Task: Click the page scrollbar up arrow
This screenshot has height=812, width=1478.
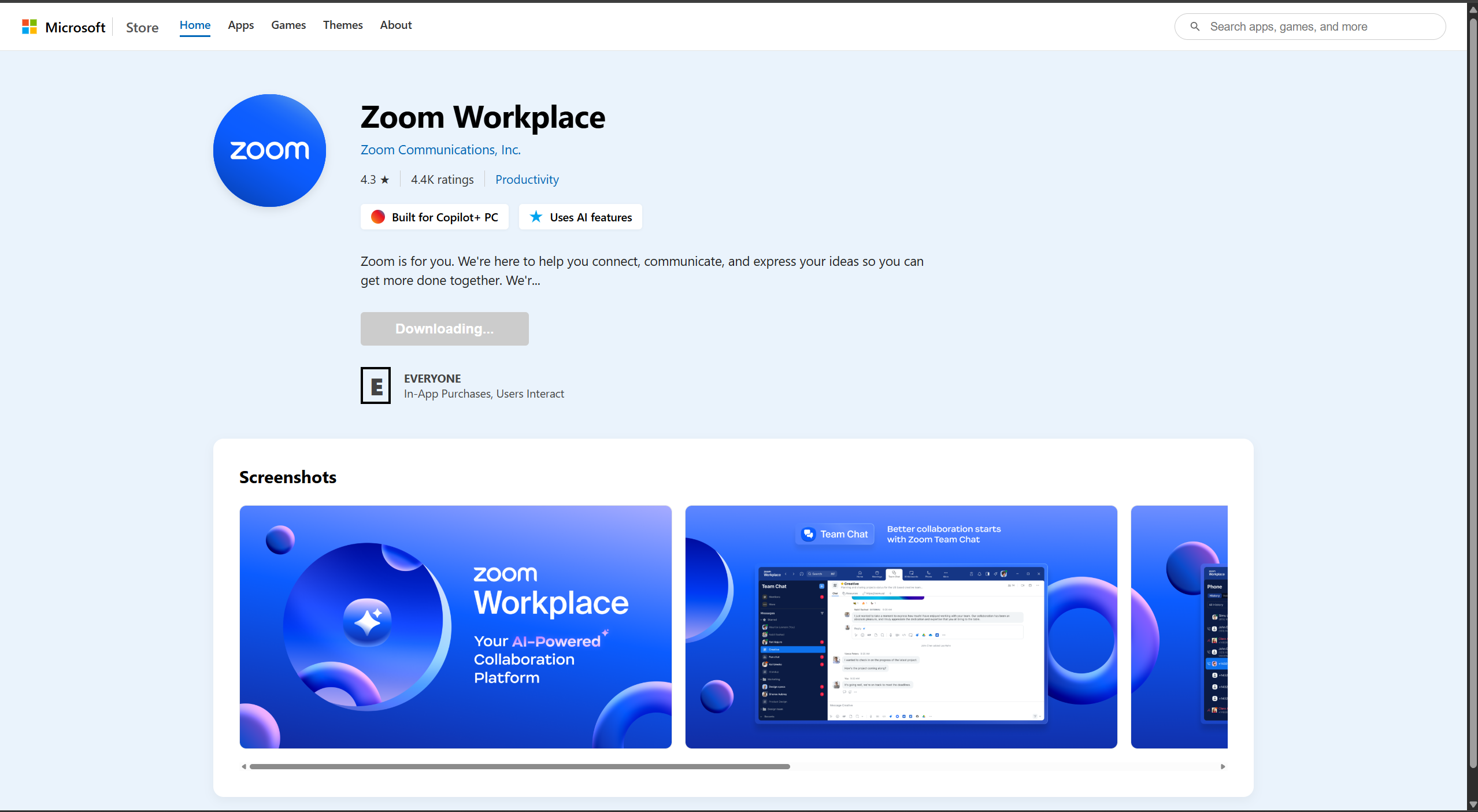Action: 1473,9
